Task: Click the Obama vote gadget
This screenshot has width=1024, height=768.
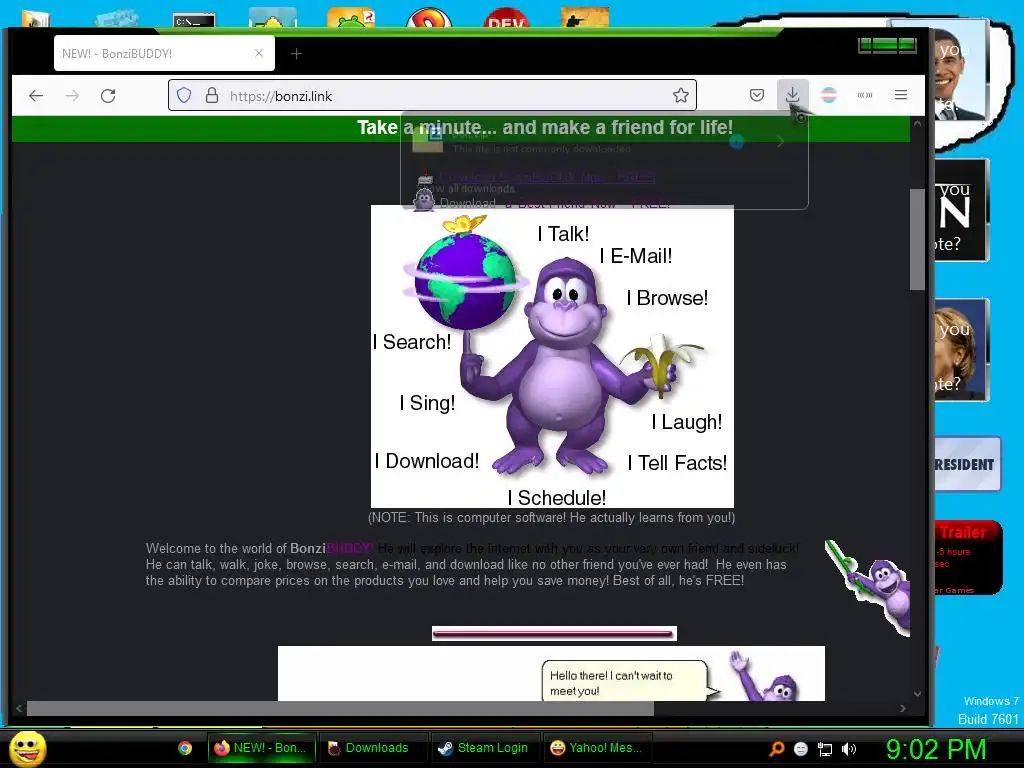Action: pos(959,70)
